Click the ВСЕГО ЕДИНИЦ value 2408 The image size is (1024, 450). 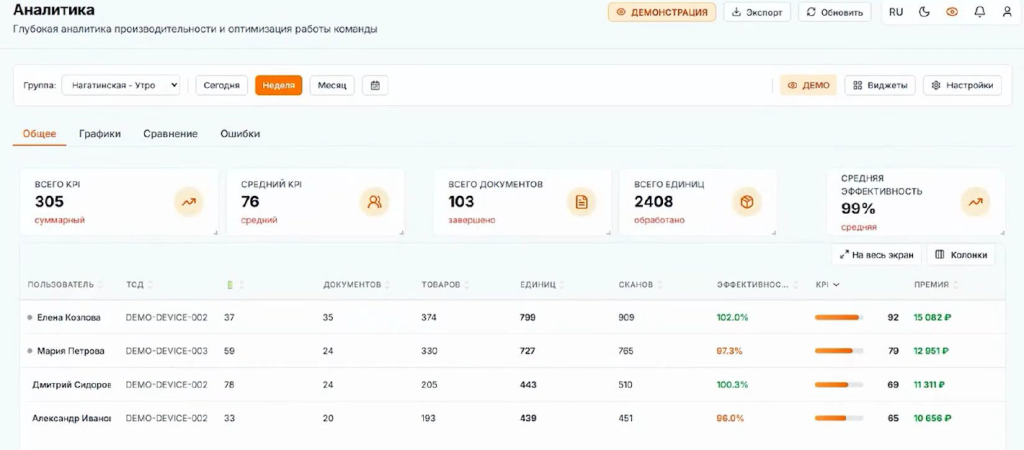point(654,201)
